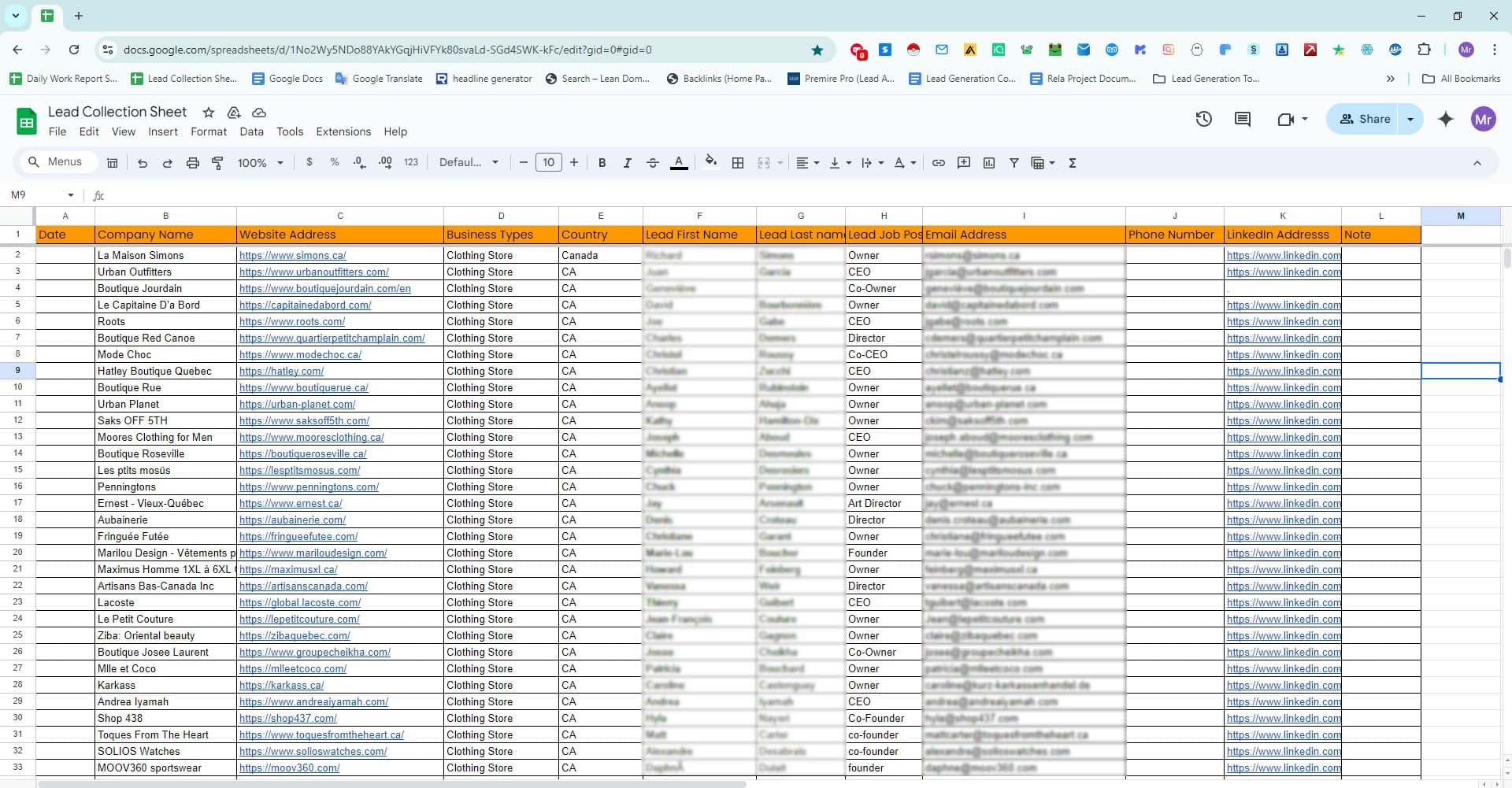The image size is (1512, 788).
Task: Select row 9 header
Action: [x=17, y=371]
